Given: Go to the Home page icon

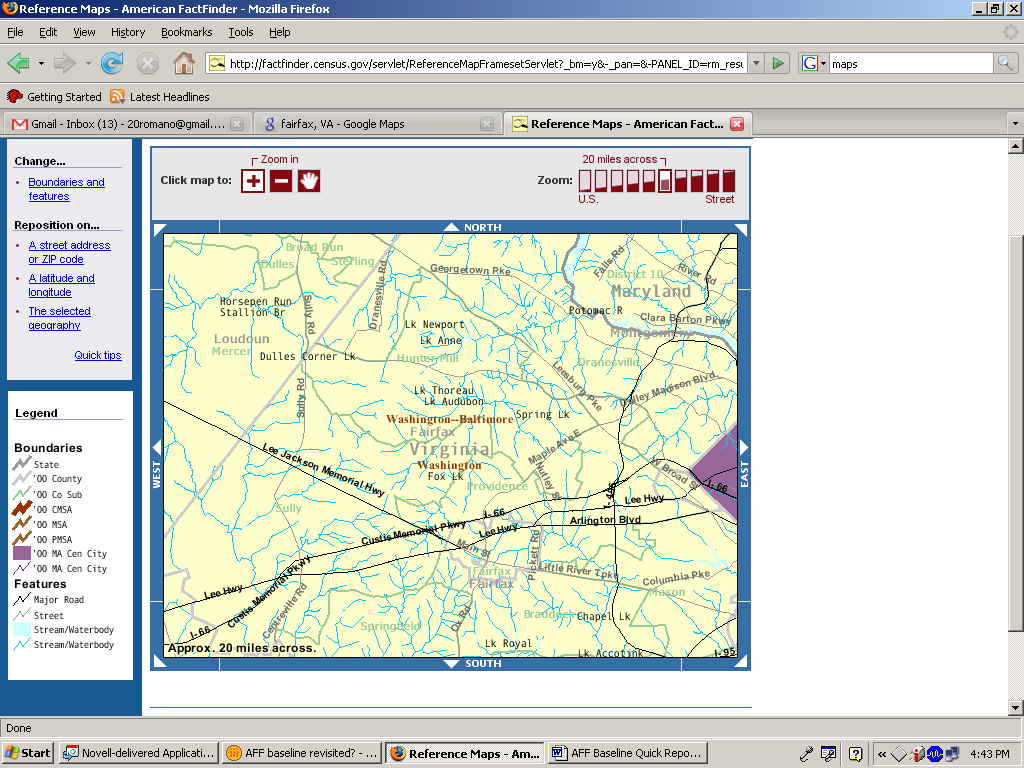Looking at the screenshot, I should pos(184,63).
